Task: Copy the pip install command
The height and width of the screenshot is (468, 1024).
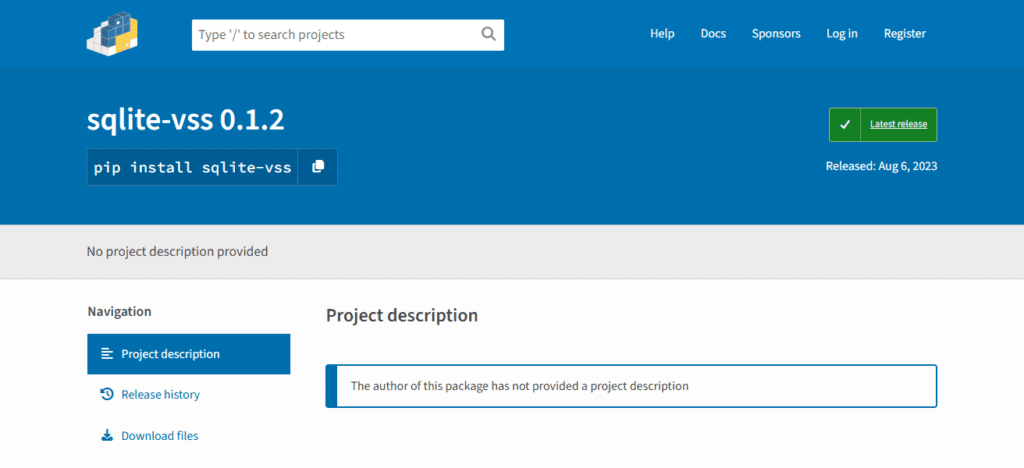Action: coord(318,167)
